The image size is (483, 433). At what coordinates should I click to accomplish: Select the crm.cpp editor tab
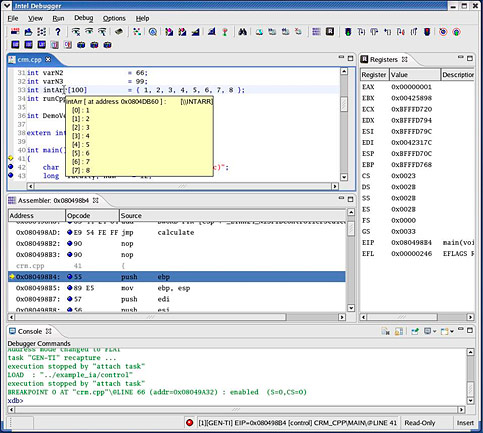(x=29, y=60)
